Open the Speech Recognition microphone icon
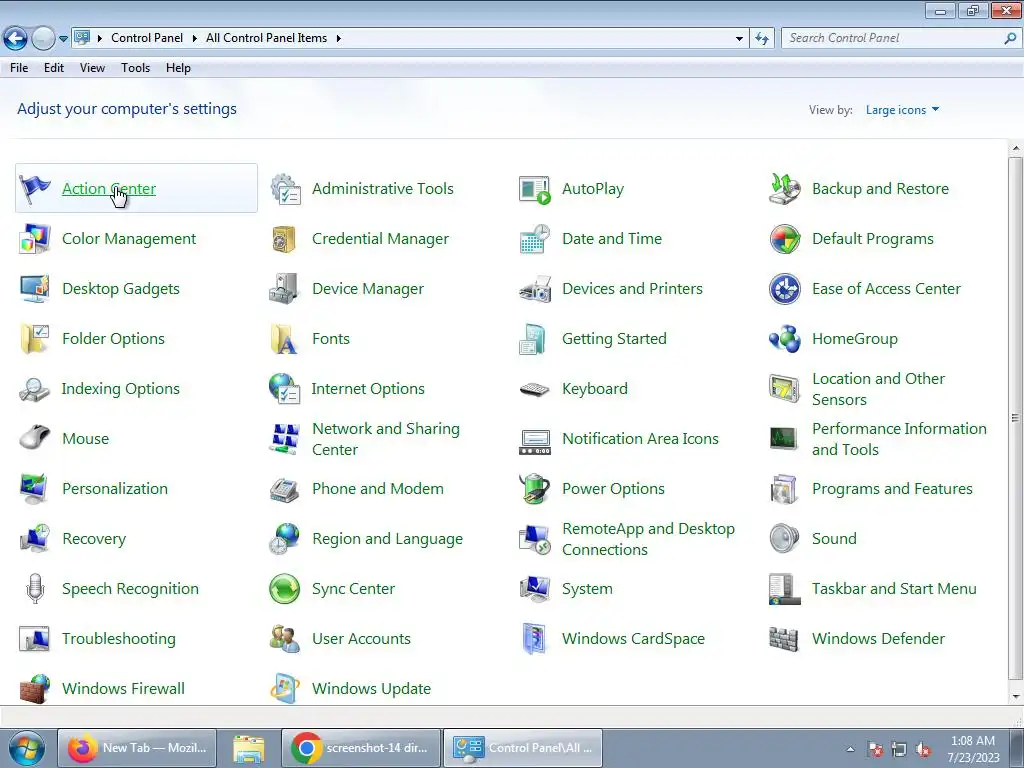The height and width of the screenshot is (768, 1024). pyautogui.click(x=35, y=588)
